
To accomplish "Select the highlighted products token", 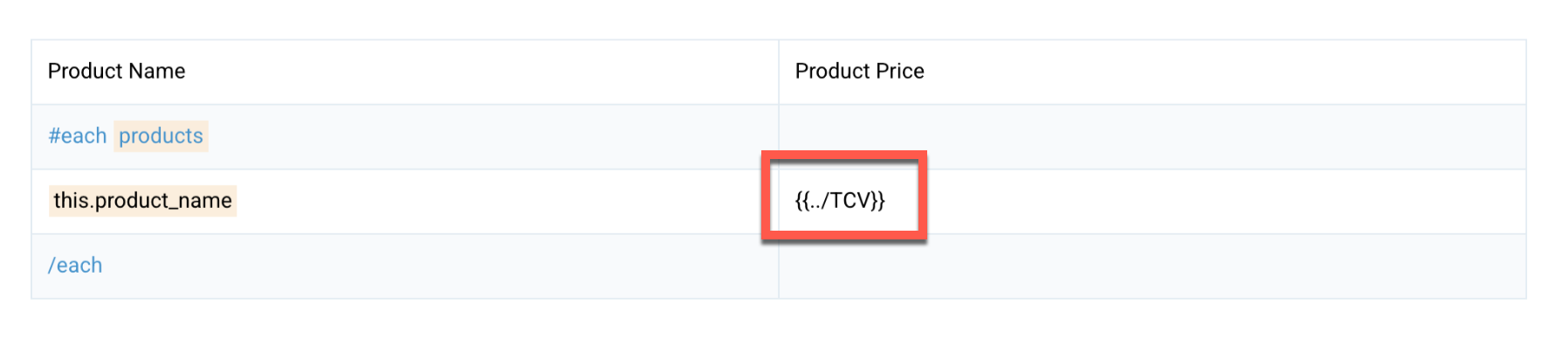I will [x=161, y=135].
